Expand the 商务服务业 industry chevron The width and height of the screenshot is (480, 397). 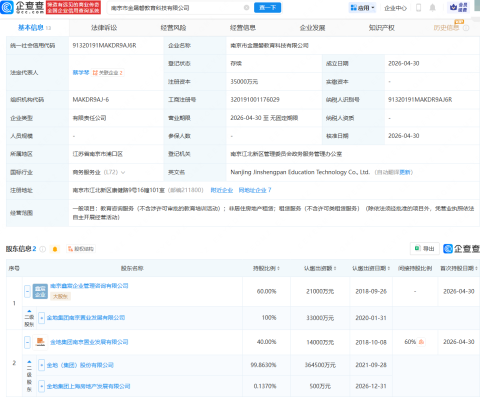[x=123, y=172]
